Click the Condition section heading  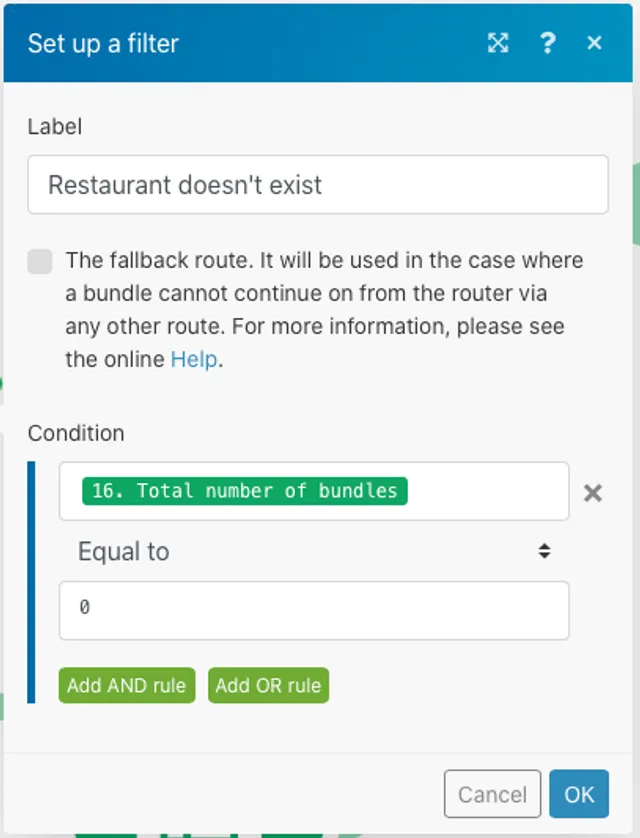[x=76, y=433]
